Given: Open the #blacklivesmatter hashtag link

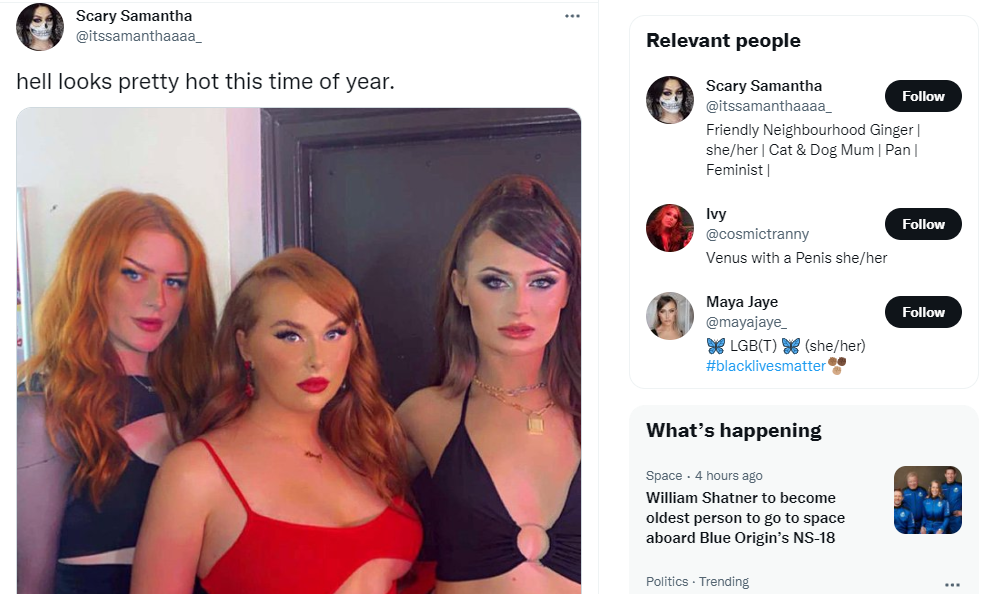Looking at the screenshot, I should point(765,366).
